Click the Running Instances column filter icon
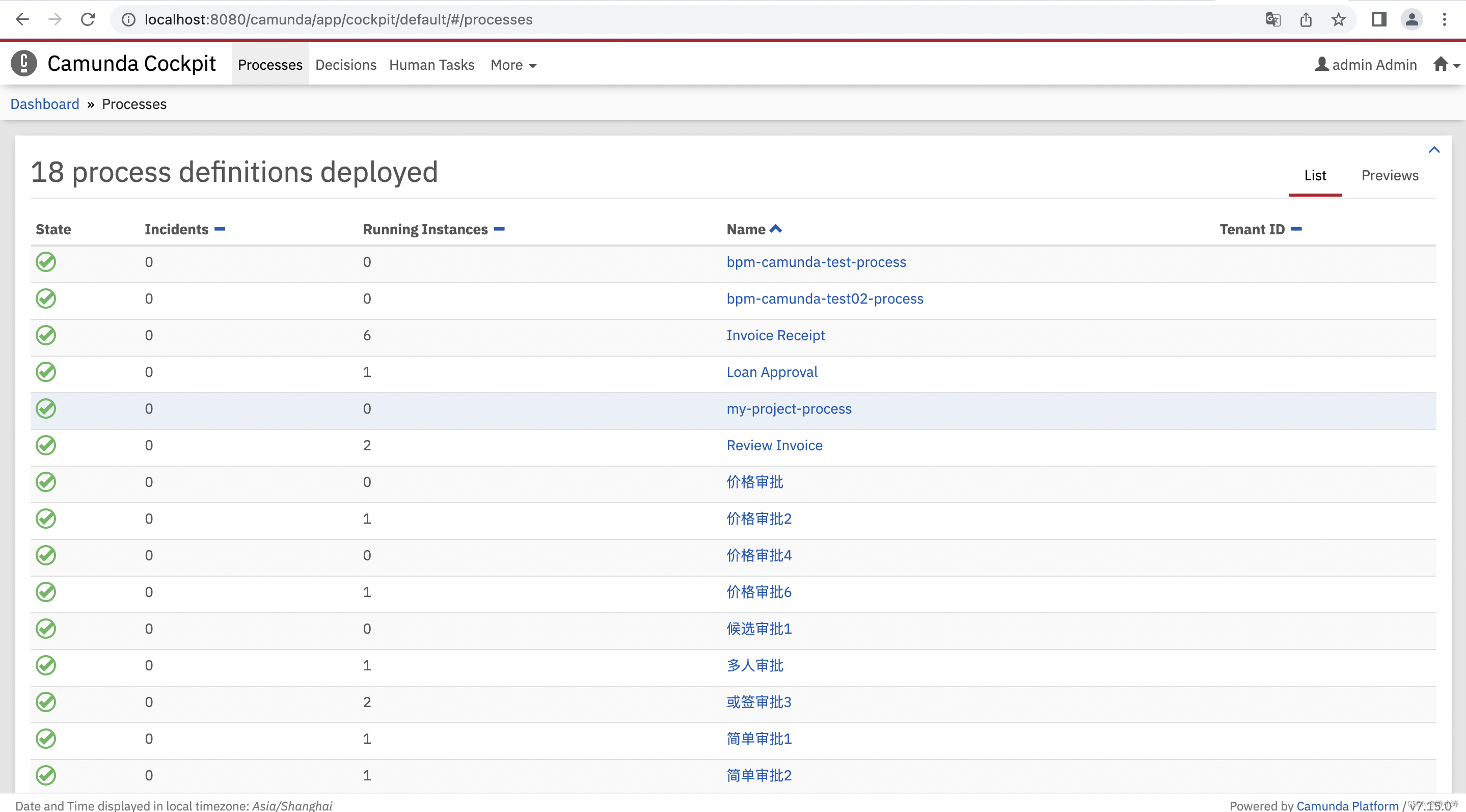This screenshot has height=812, width=1466. 499,229
